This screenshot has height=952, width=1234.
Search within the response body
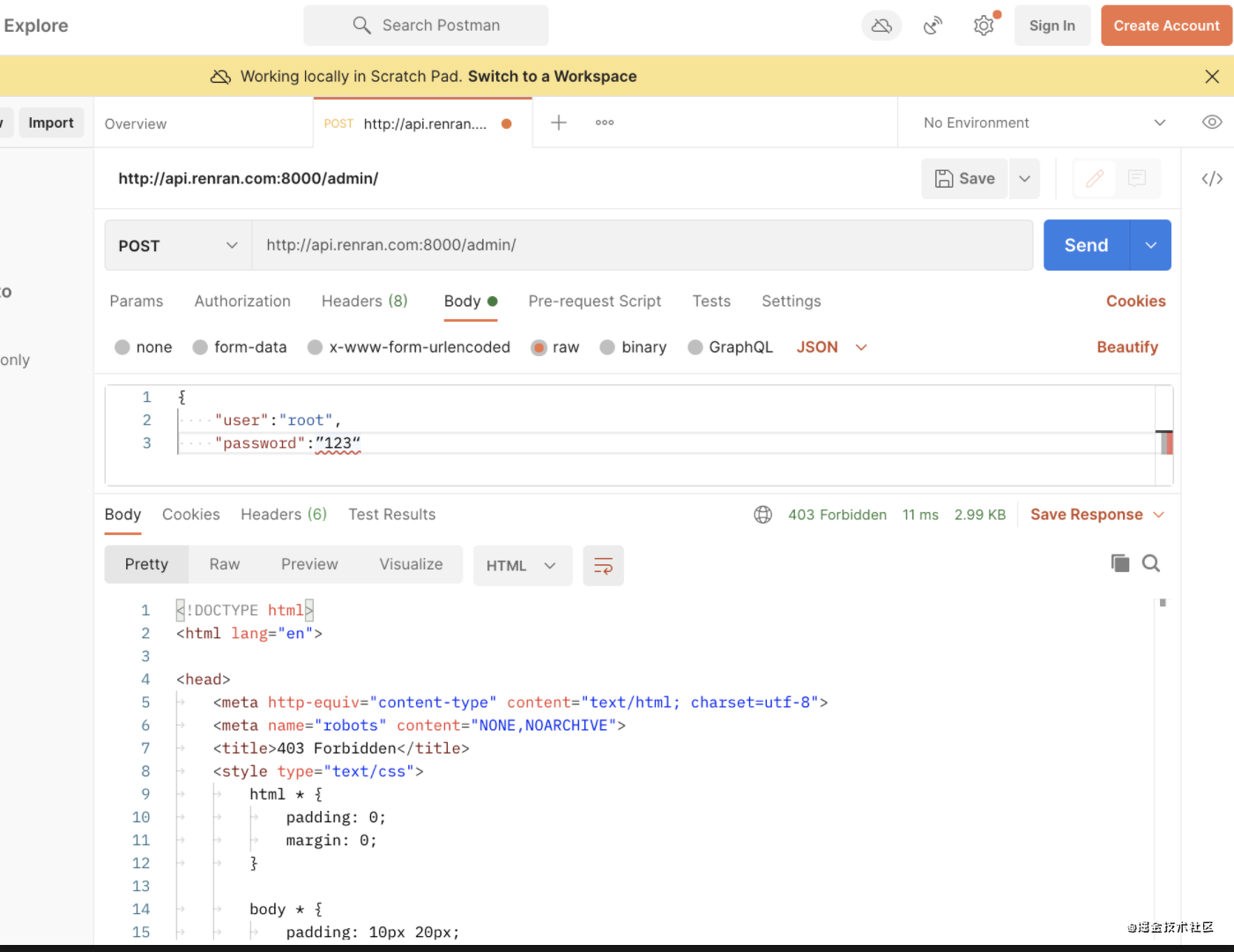1151,563
